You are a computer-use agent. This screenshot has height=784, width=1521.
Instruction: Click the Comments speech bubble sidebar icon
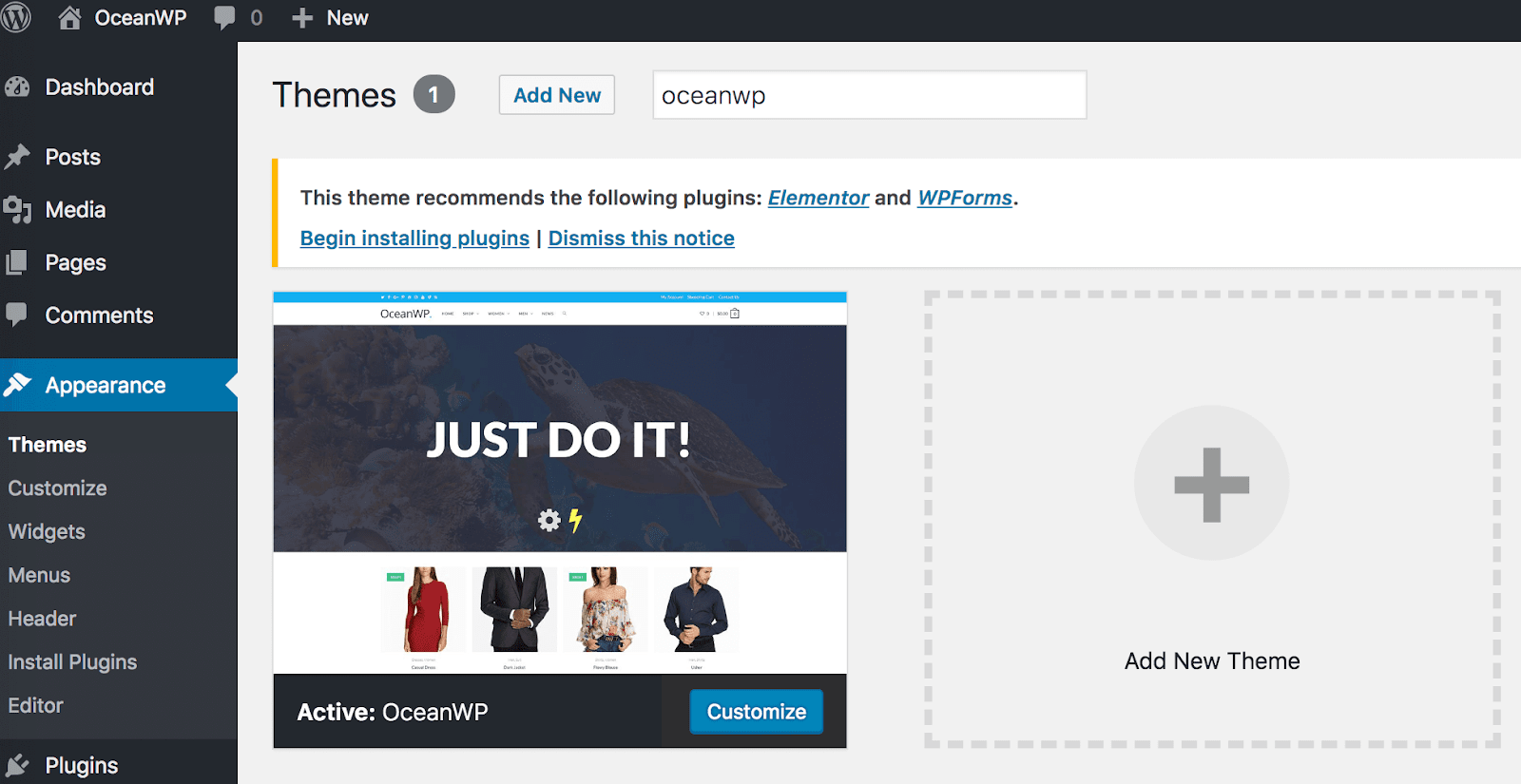tap(17, 314)
